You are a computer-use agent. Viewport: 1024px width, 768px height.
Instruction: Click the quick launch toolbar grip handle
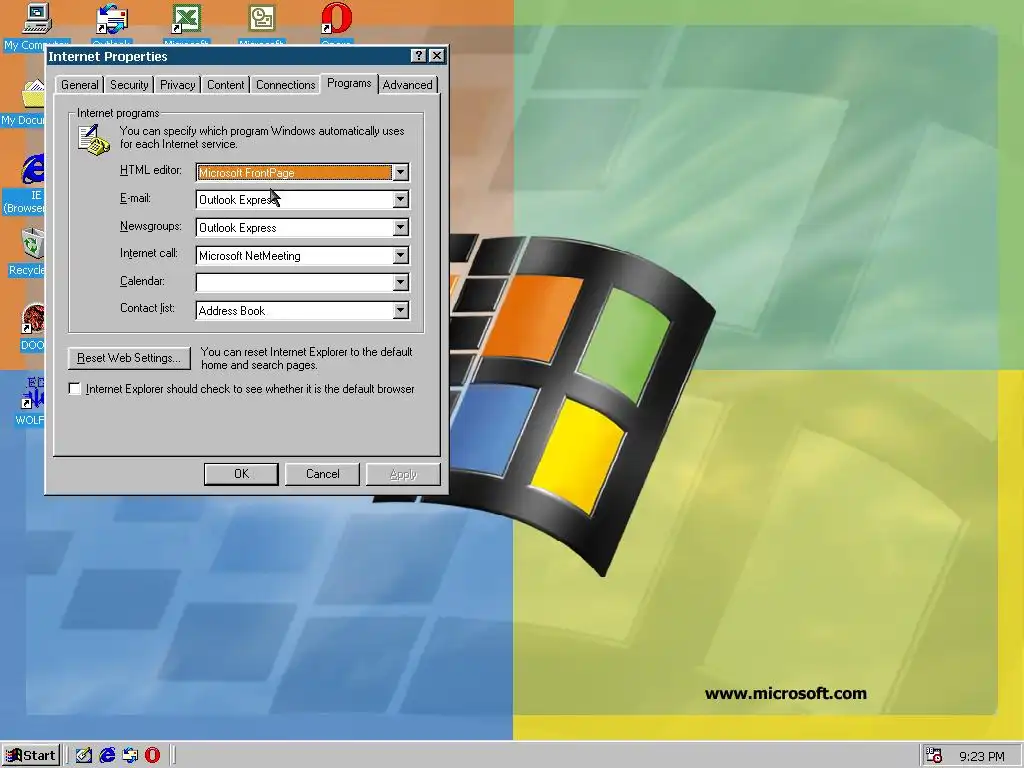point(67,756)
